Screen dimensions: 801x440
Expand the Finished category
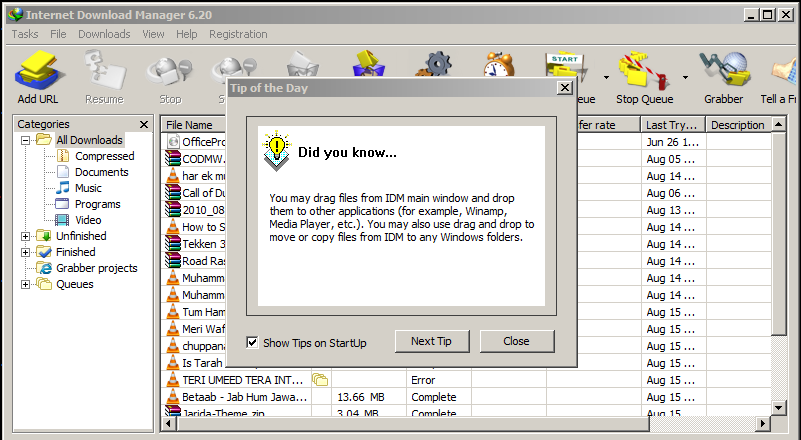25,252
